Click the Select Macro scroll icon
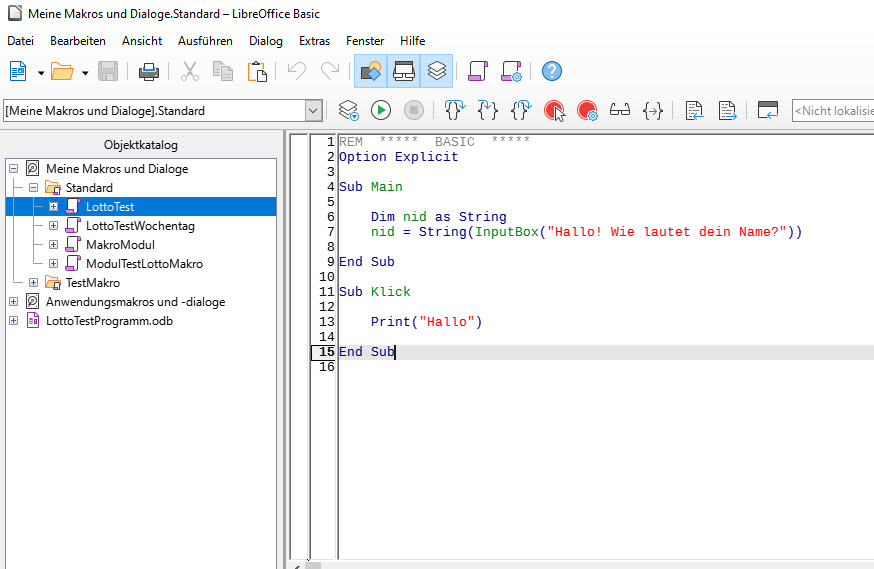This screenshot has width=874, height=569. [x=478, y=71]
